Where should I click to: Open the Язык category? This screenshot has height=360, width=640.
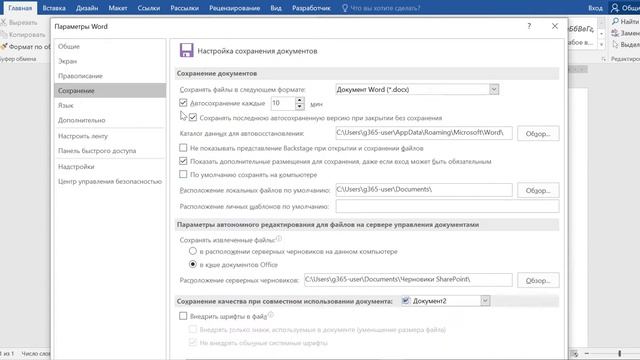click(110, 105)
